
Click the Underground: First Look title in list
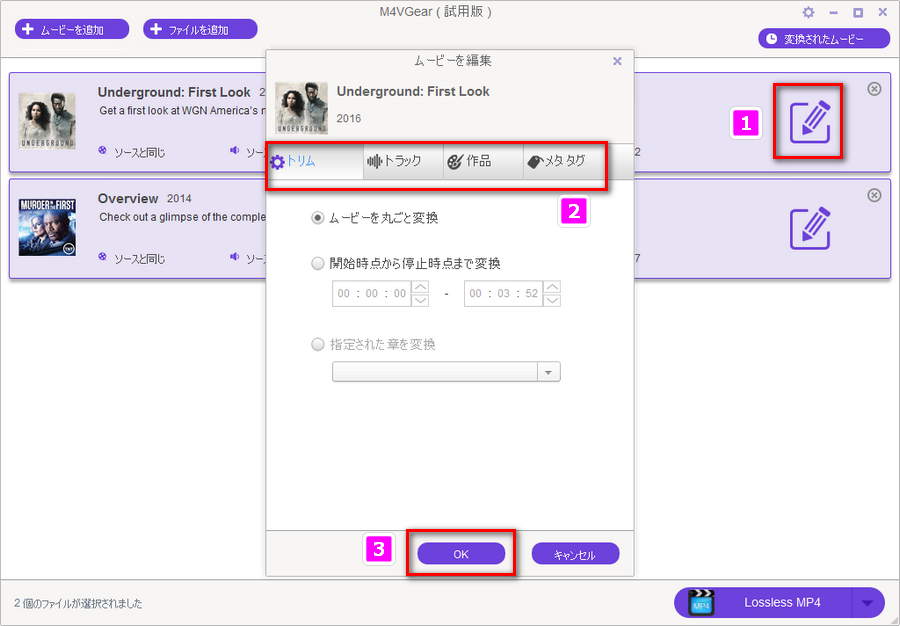174,92
